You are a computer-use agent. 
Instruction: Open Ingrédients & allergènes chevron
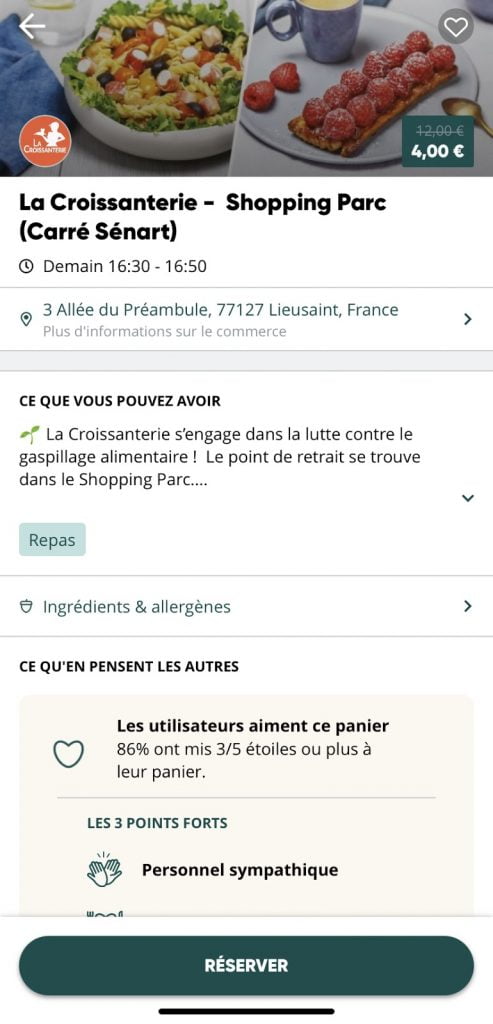468,607
